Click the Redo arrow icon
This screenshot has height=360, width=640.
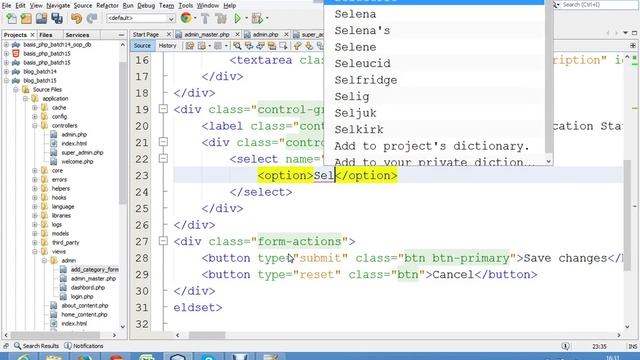click(x=92, y=18)
